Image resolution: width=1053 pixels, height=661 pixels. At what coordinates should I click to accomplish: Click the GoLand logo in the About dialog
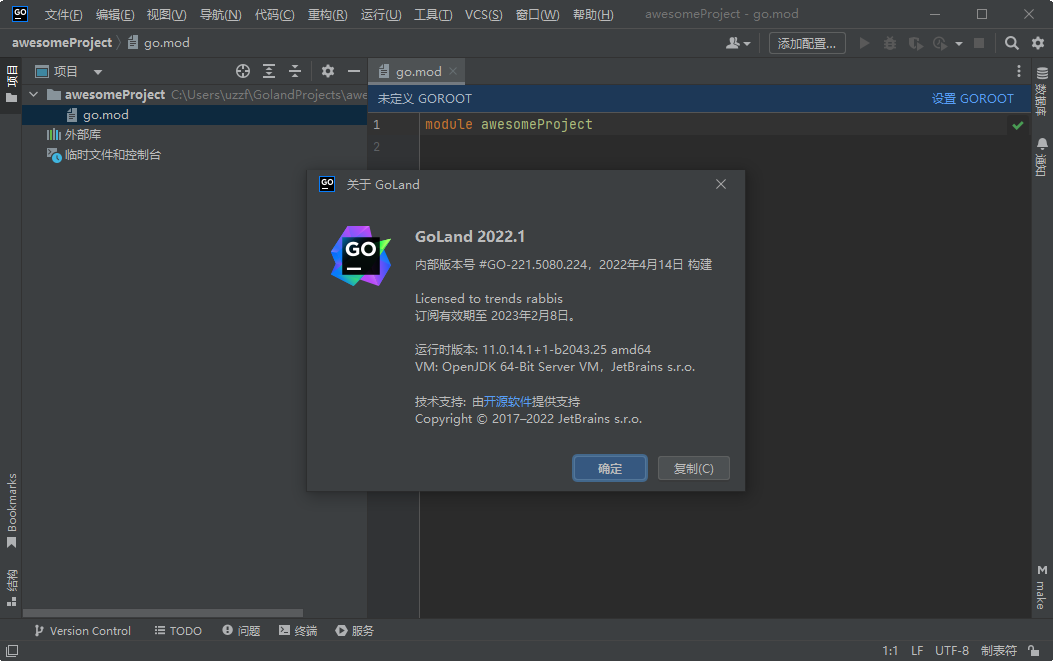coord(361,256)
